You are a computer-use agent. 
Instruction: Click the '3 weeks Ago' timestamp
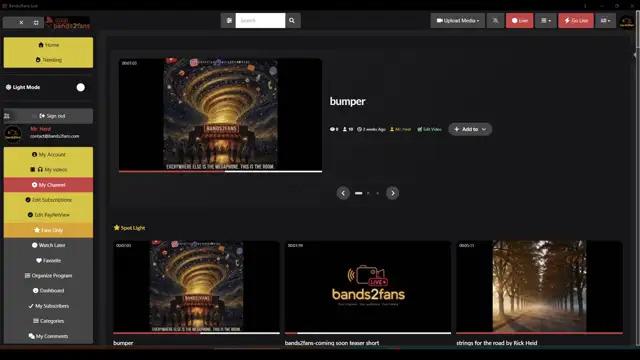[x=371, y=129]
